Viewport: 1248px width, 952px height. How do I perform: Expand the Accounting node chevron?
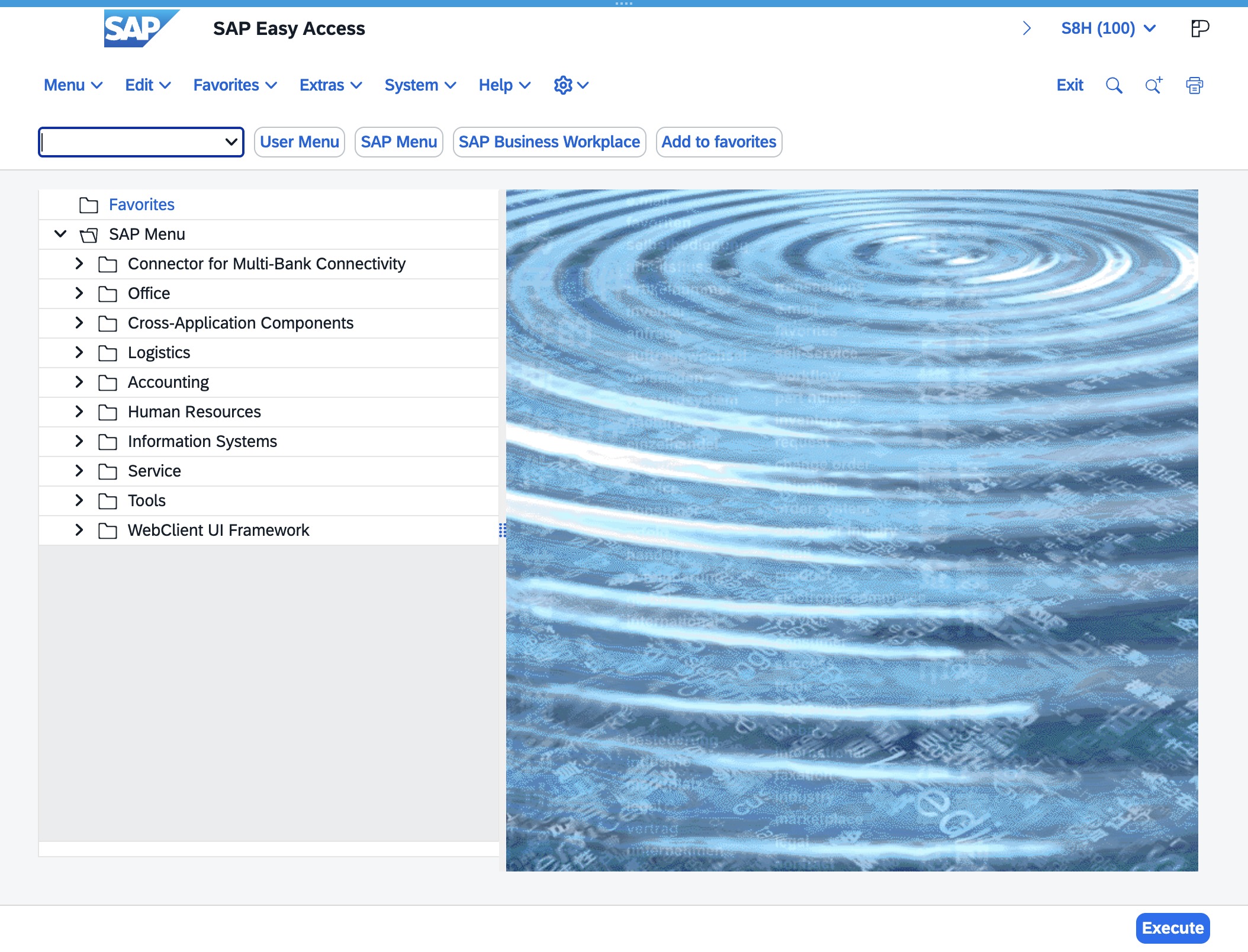[79, 382]
